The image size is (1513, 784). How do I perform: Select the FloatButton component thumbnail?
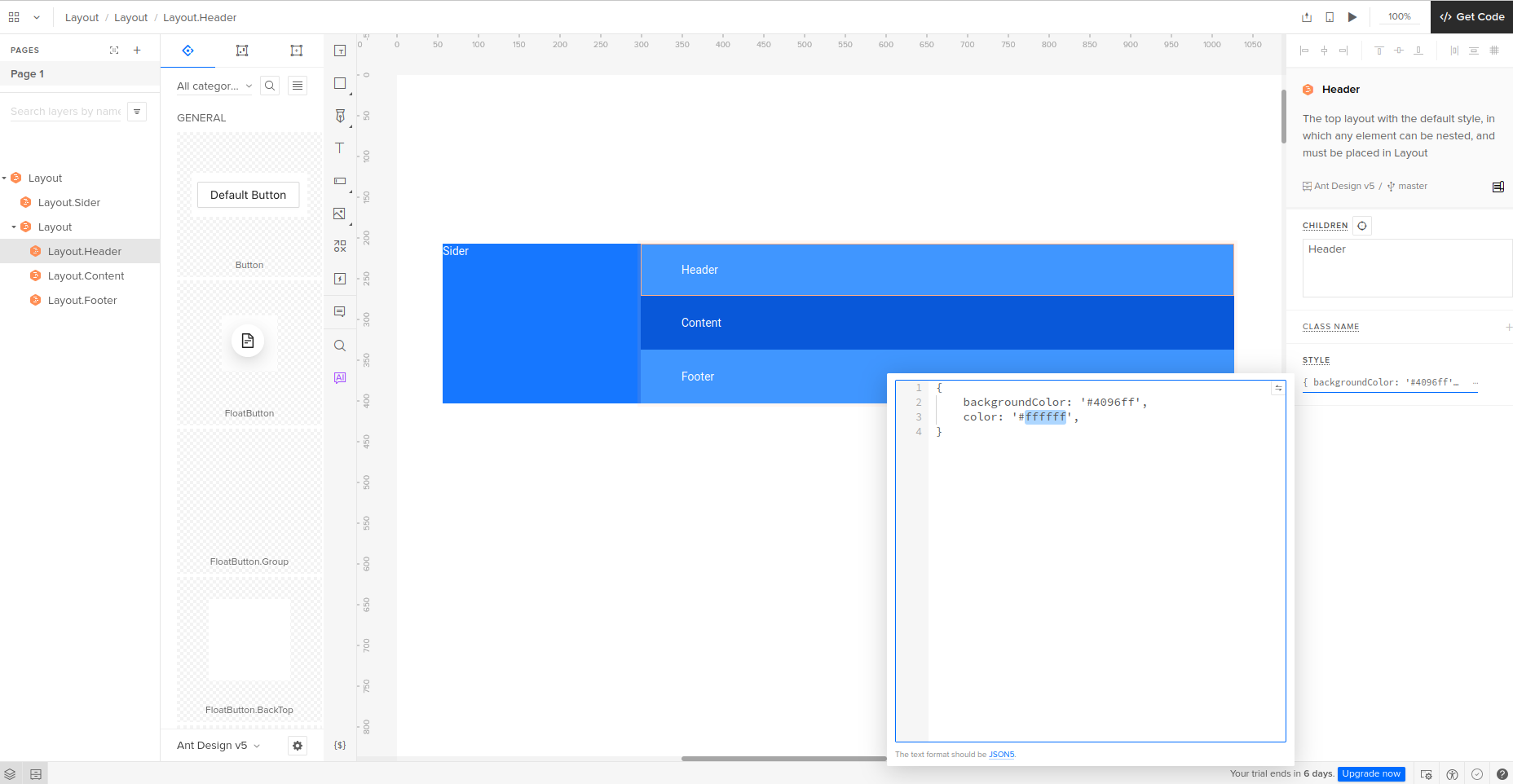coord(248,341)
